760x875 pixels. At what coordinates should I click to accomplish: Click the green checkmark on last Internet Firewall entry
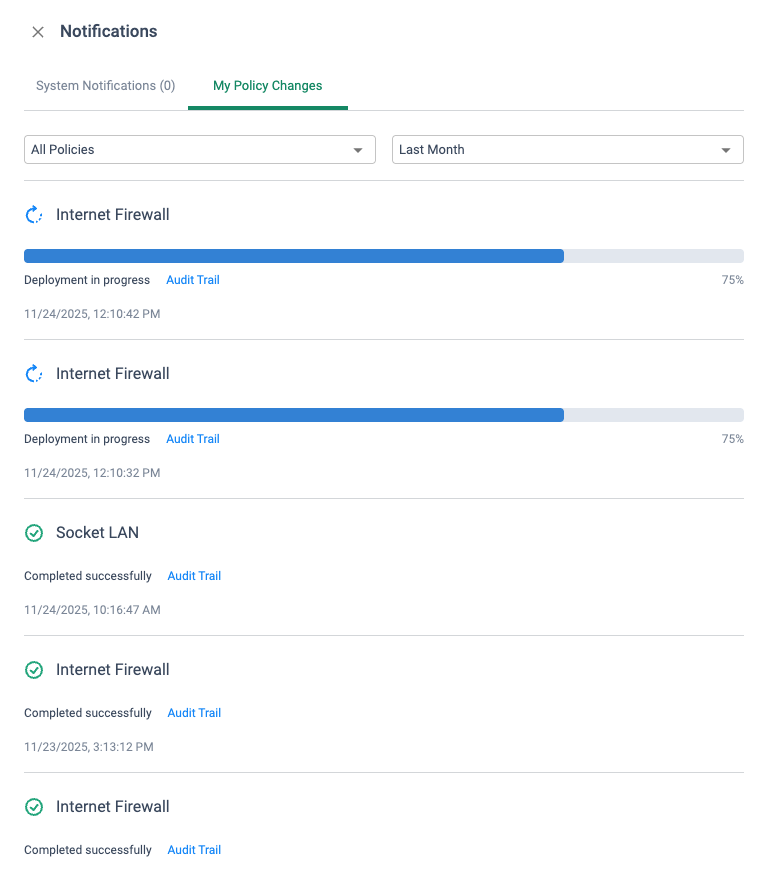coord(34,807)
